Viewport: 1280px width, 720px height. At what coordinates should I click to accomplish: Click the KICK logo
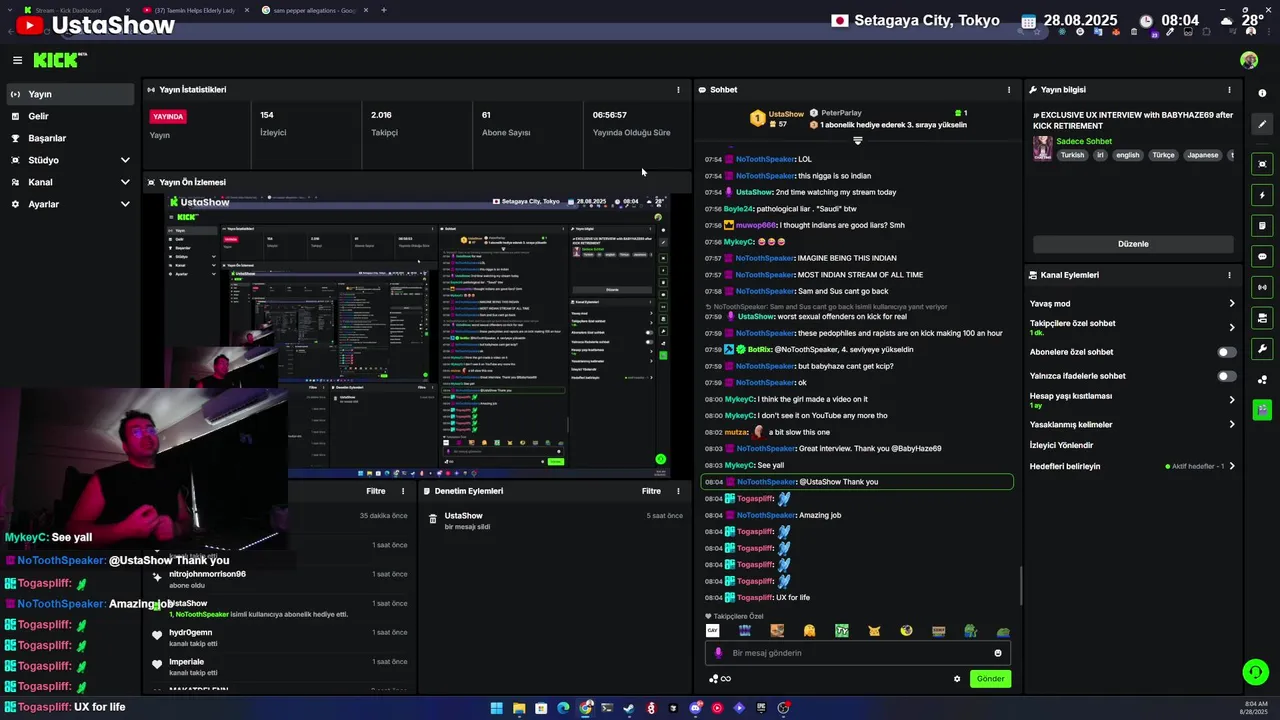(59, 60)
